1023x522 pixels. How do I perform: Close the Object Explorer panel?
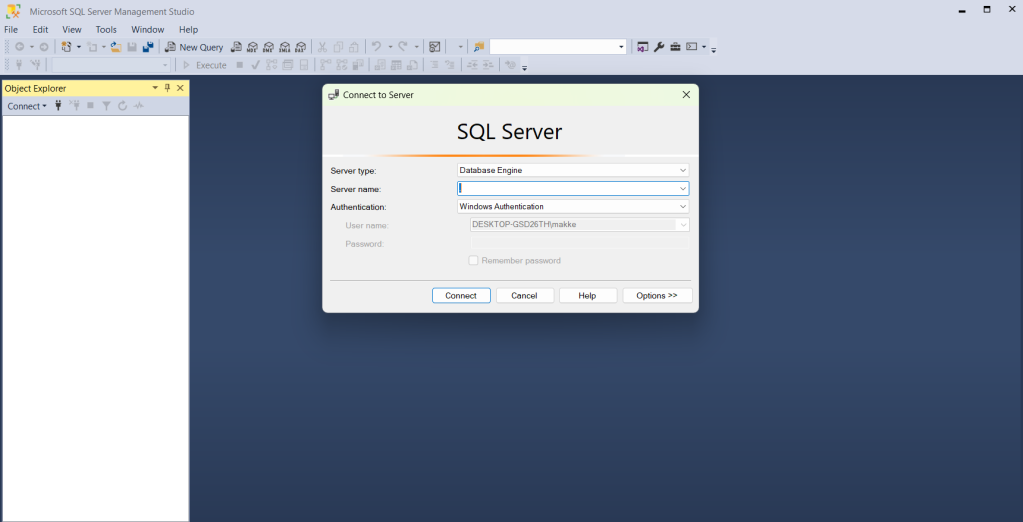pos(181,88)
